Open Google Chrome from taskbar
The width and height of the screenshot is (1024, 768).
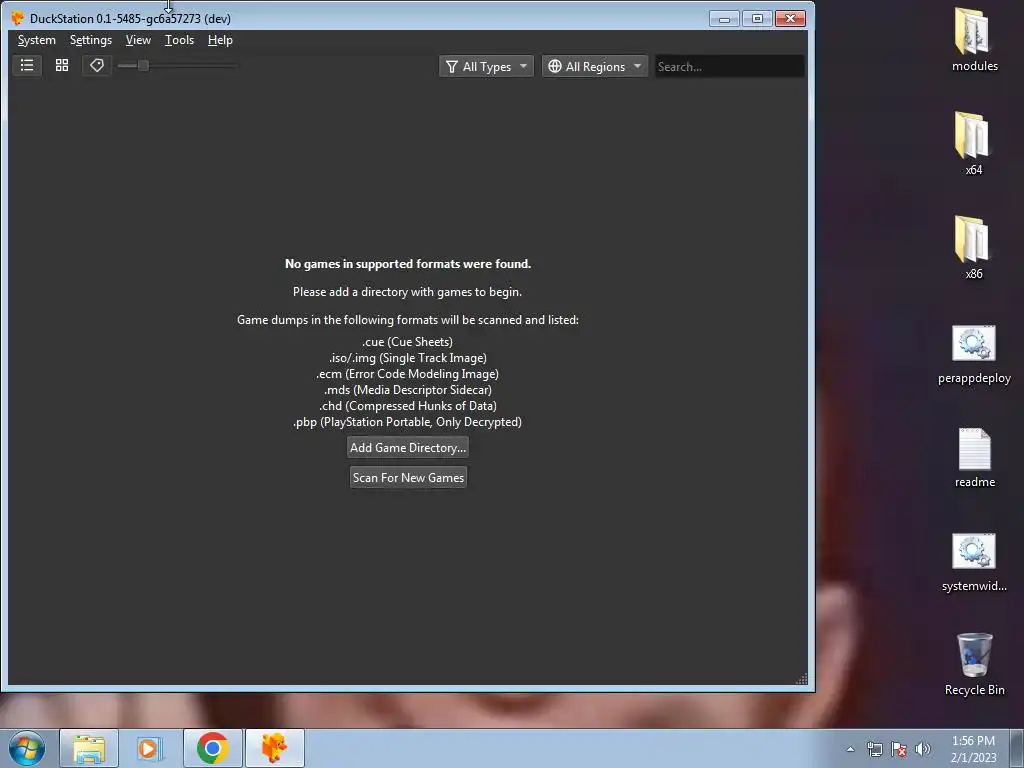[212, 748]
